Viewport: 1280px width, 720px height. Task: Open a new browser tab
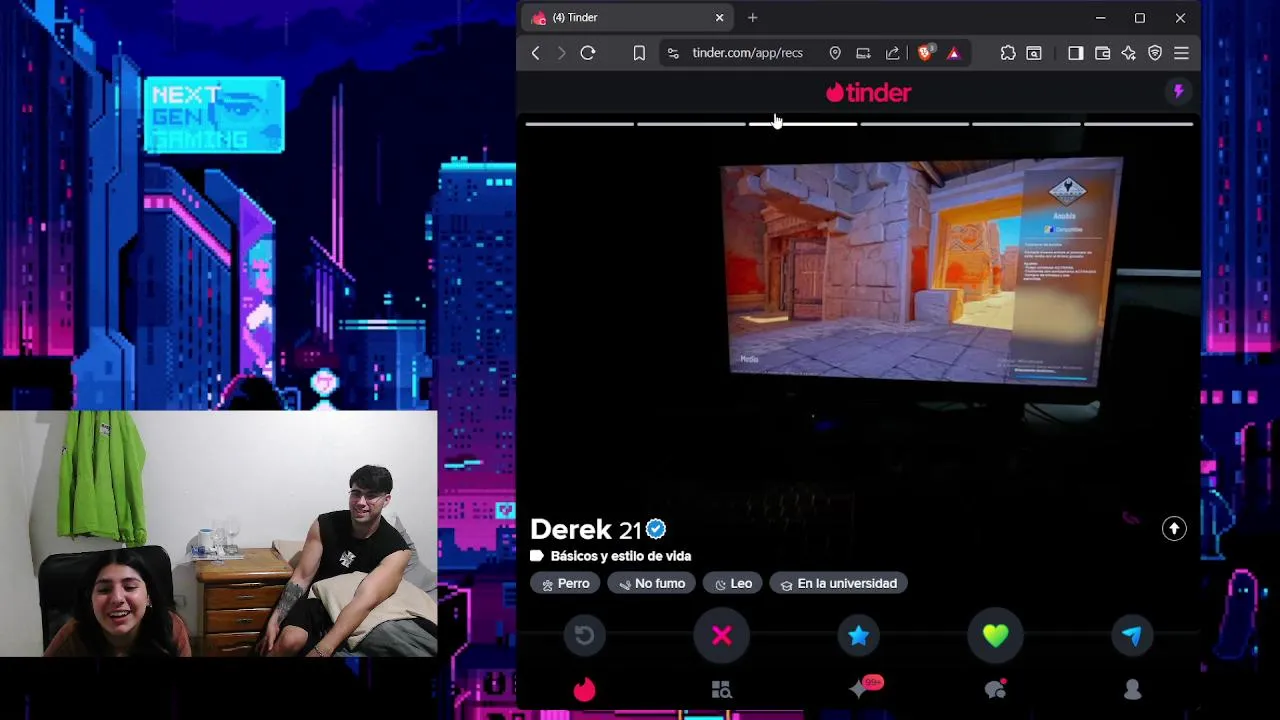coord(753,18)
